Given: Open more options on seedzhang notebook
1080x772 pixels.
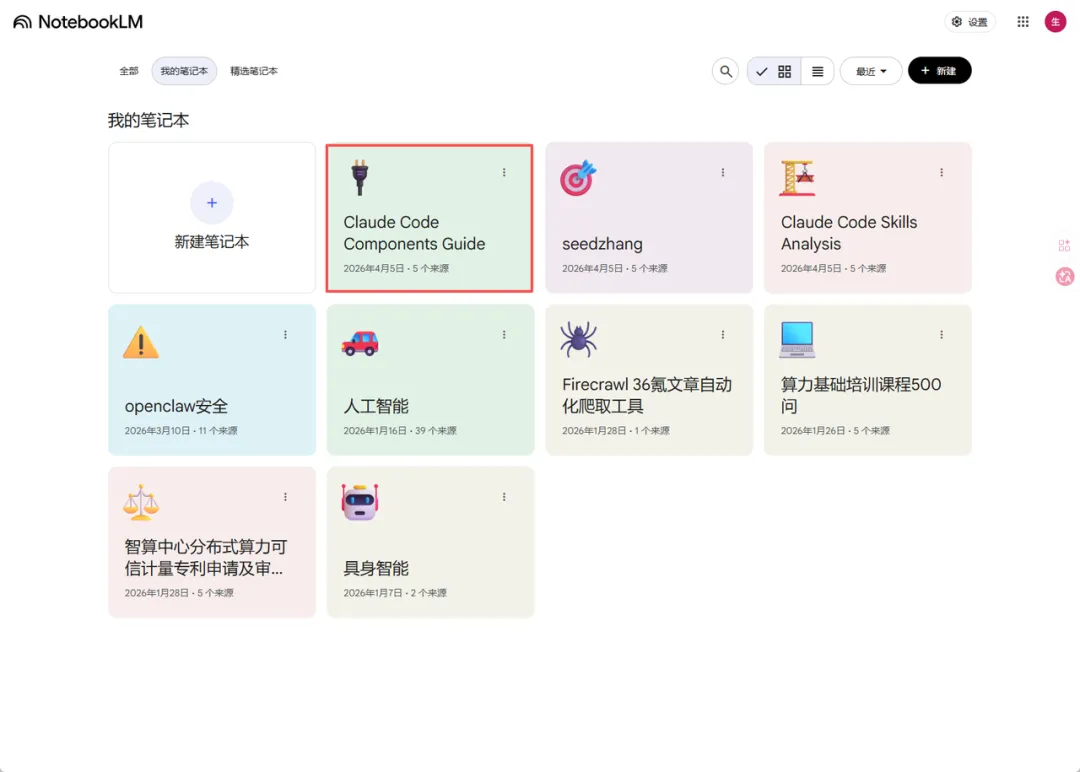Looking at the screenshot, I should [722, 173].
